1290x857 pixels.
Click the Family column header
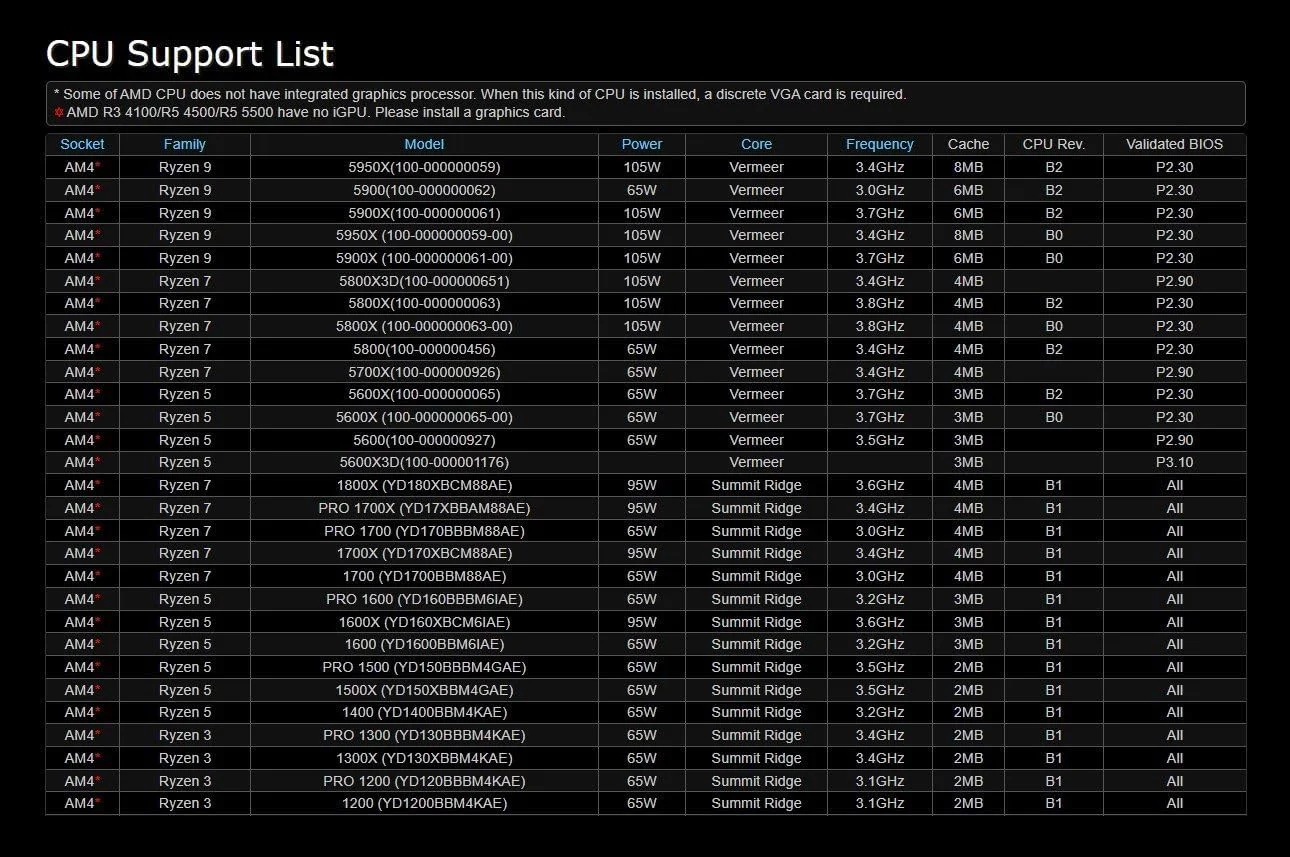(184, 144)
